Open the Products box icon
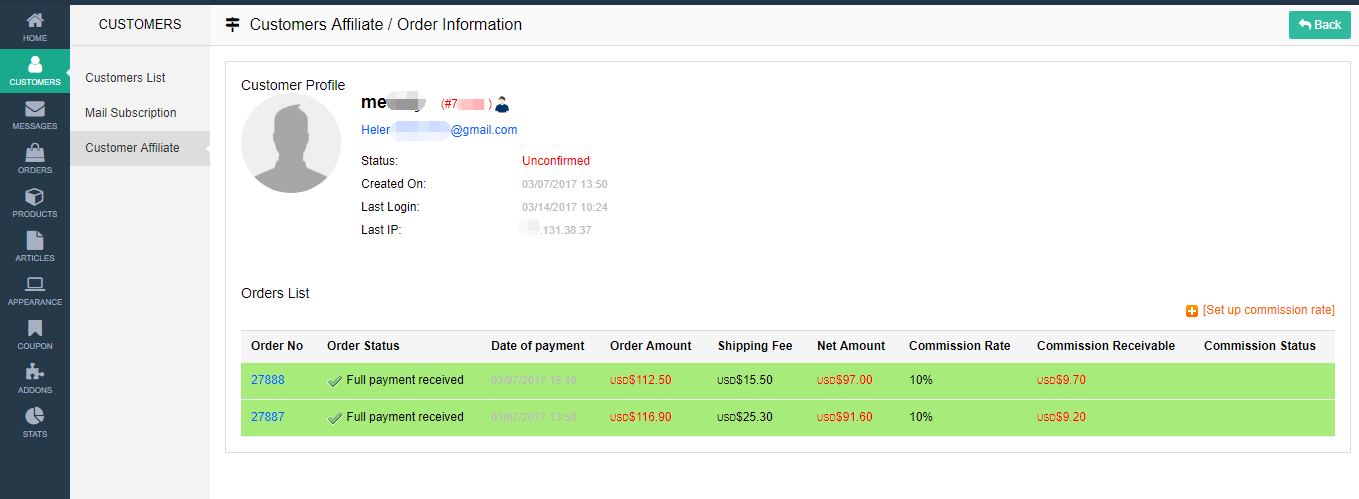The image size is (1359, 499). (x=35, y=197)
